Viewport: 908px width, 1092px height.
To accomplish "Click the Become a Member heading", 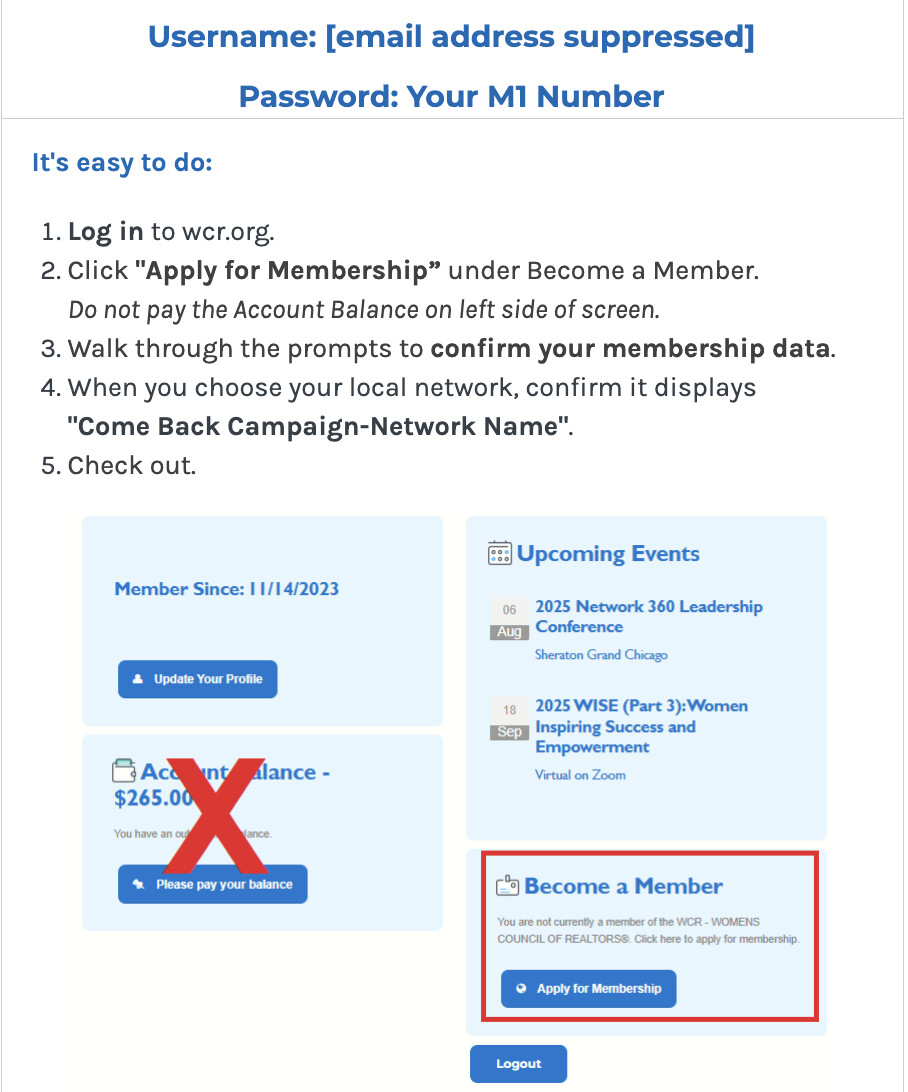I will point(623,886).
